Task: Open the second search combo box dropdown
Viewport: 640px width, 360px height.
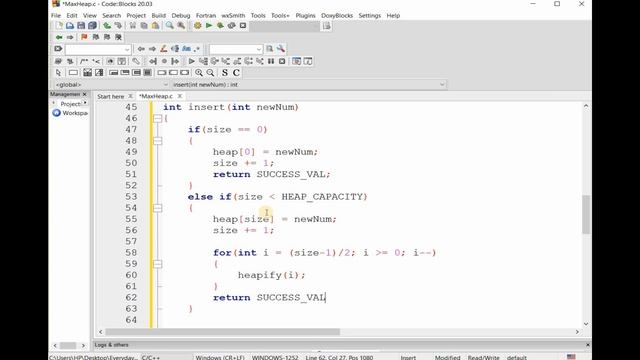Action: 259,49
